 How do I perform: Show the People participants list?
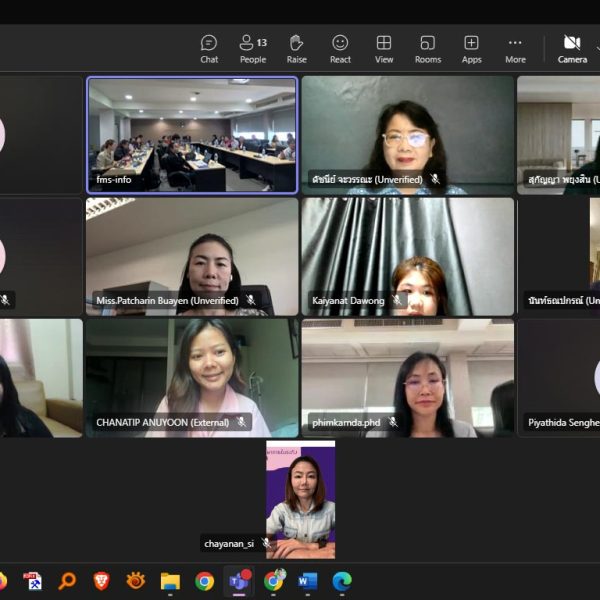pyautogui.click(x=252, y=48)
